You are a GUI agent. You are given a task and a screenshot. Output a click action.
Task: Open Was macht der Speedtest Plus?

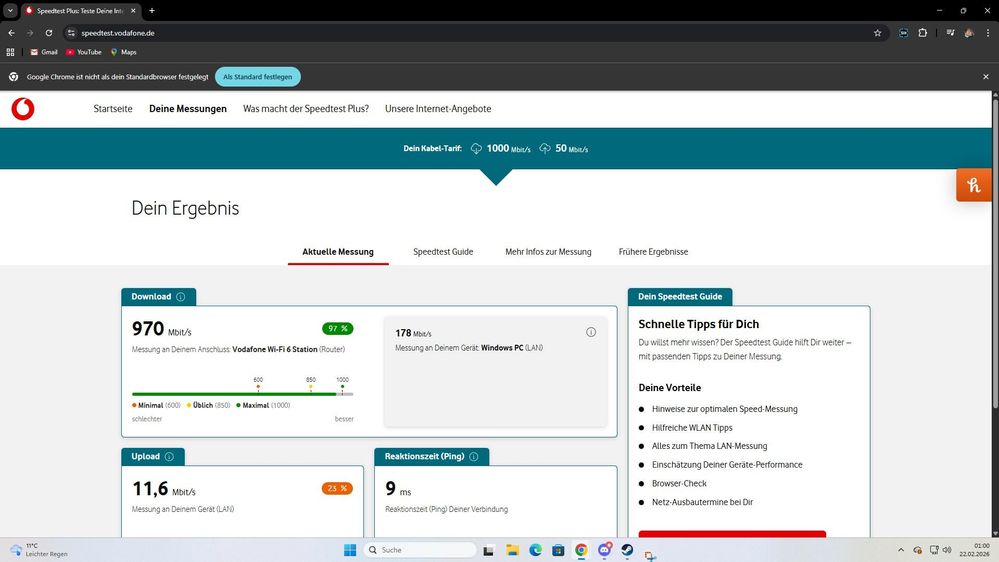(306, 109)
